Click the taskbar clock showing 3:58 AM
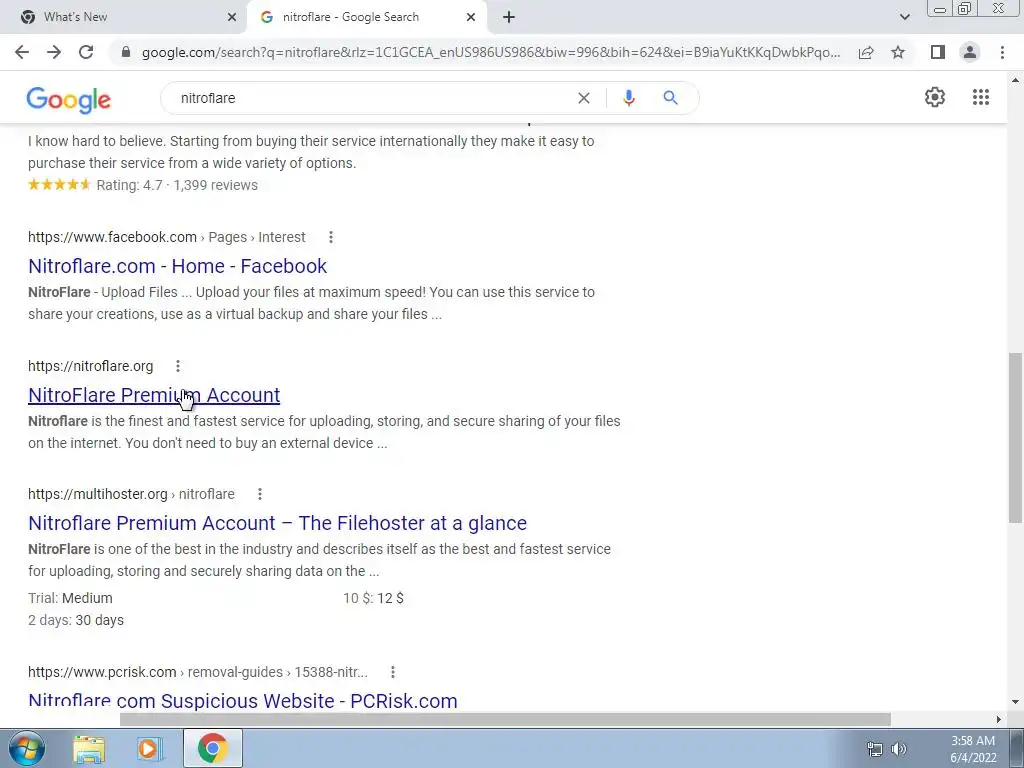 coord(973,749)
